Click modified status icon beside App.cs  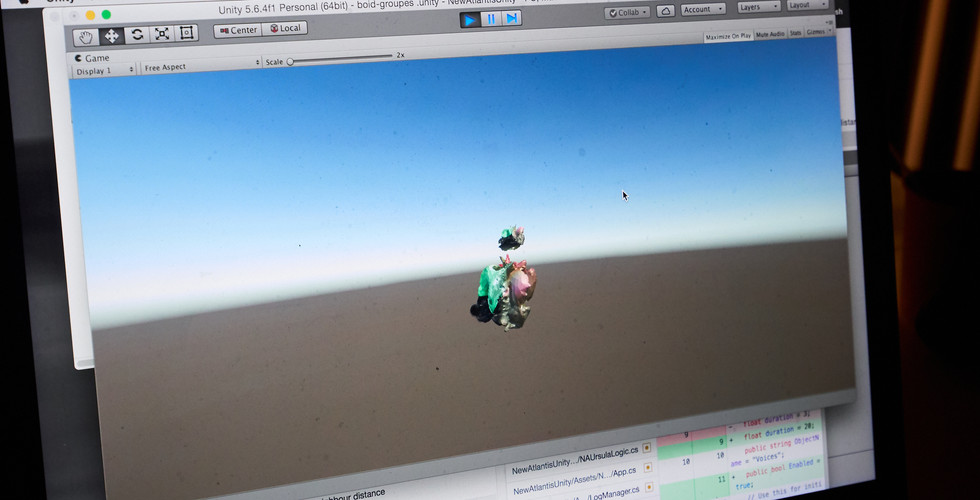tap(648, 467)
